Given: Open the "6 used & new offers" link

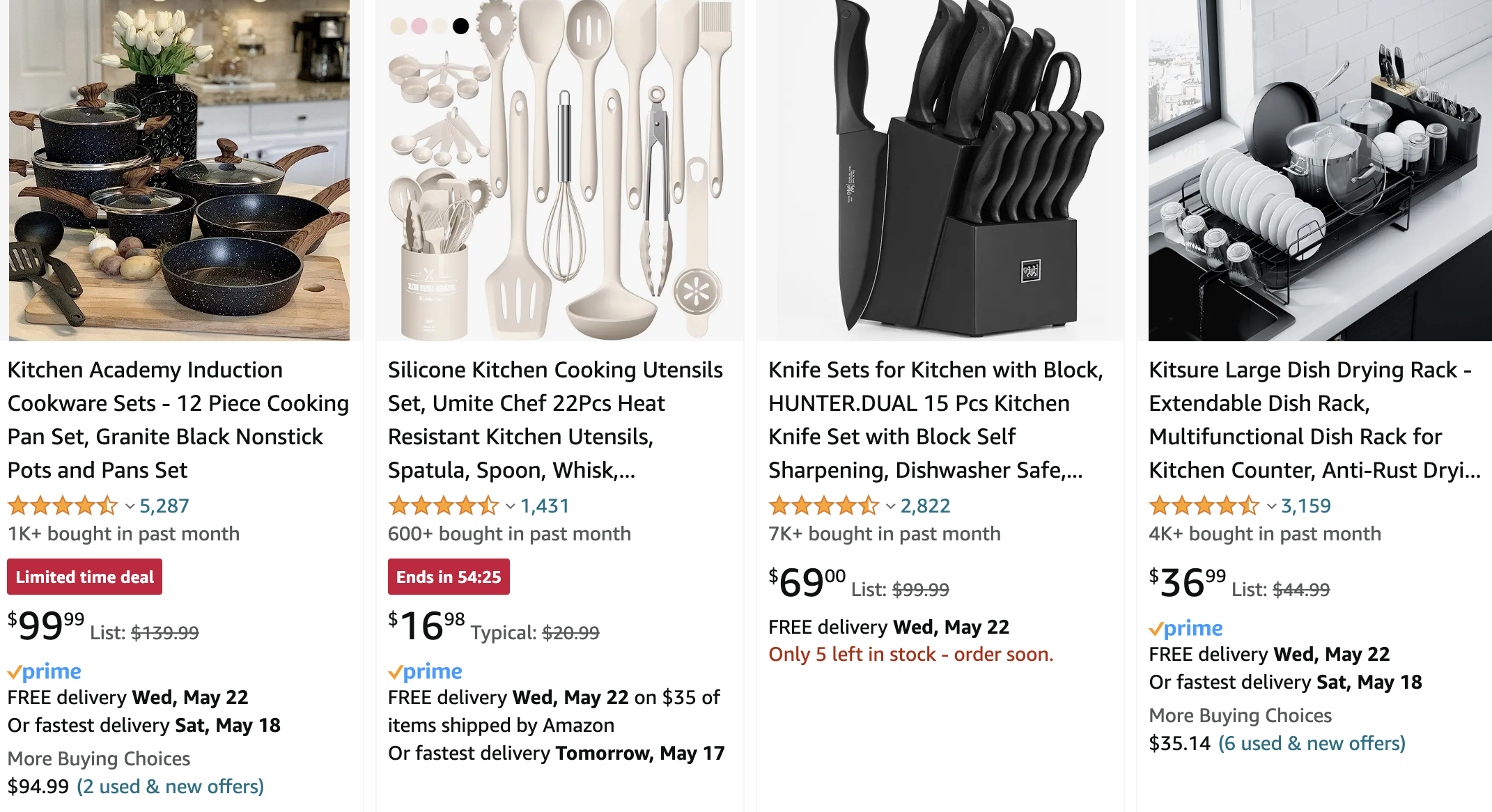Looking at the screenshot, I should (x=1312, y=743).
